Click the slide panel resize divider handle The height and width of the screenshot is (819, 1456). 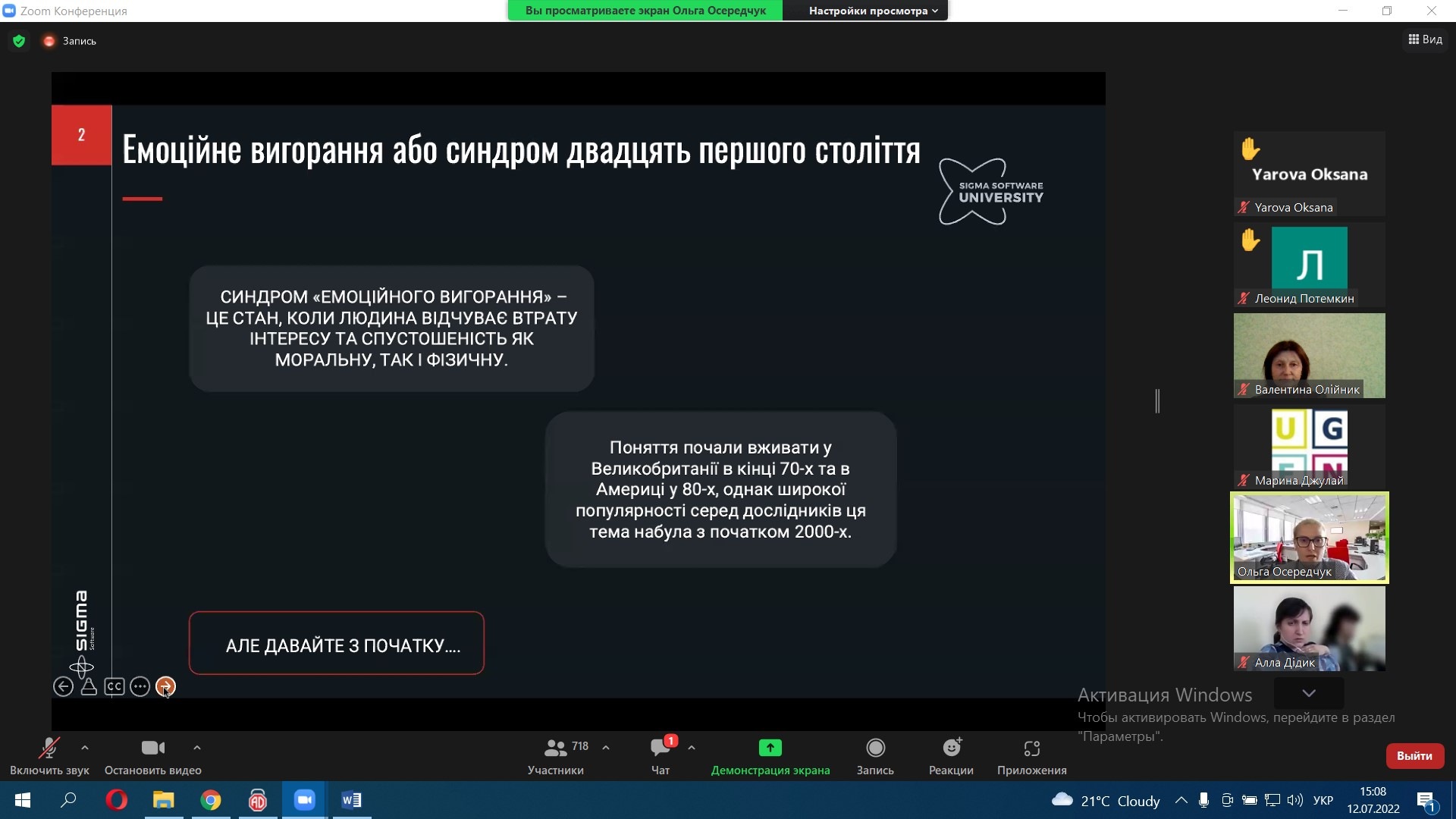(1157, 400)
